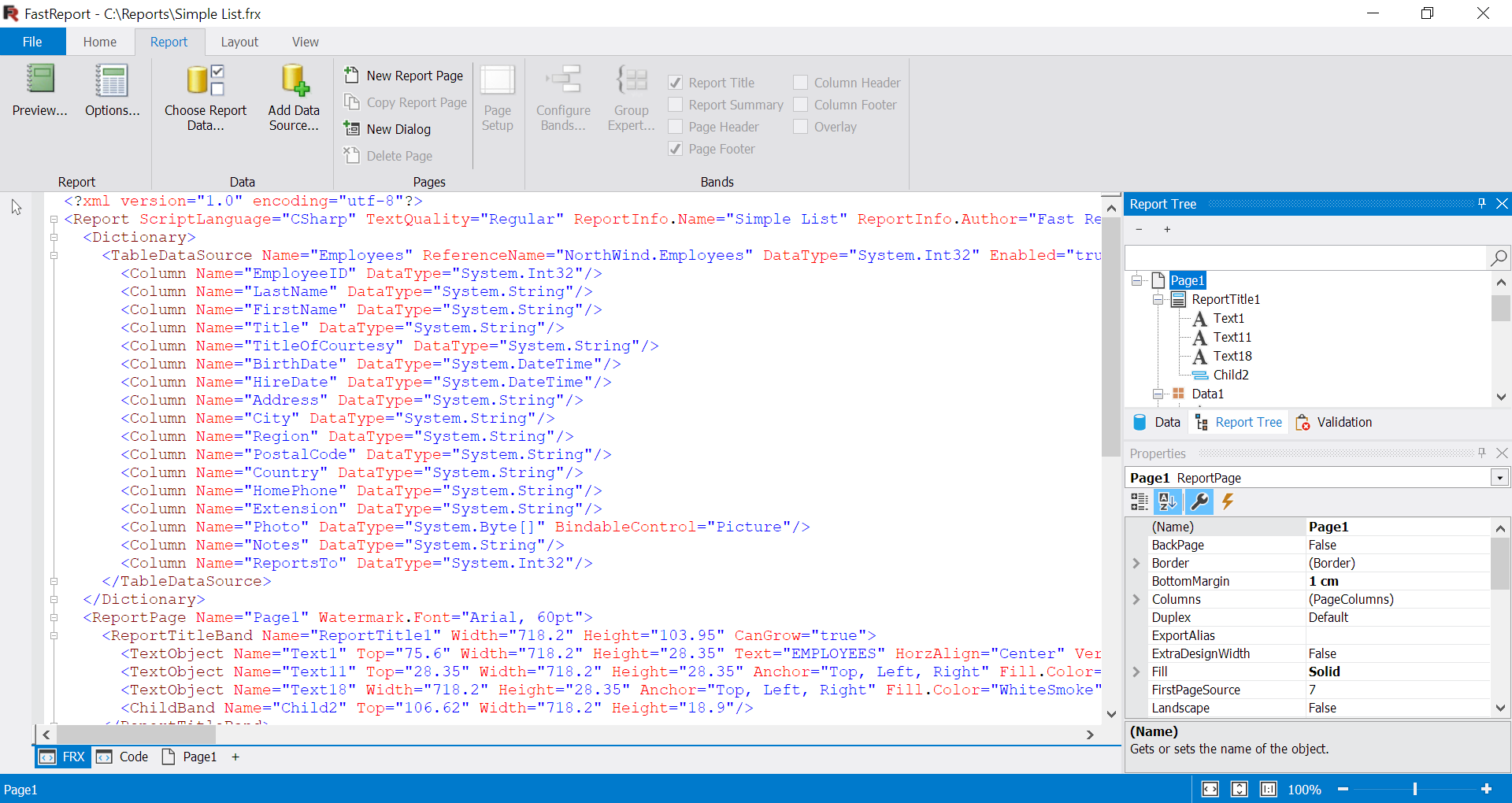This screenshot has width=1512, height=803.
Task: Collapse Data1 tree node
Action: tap(1158, 394)
